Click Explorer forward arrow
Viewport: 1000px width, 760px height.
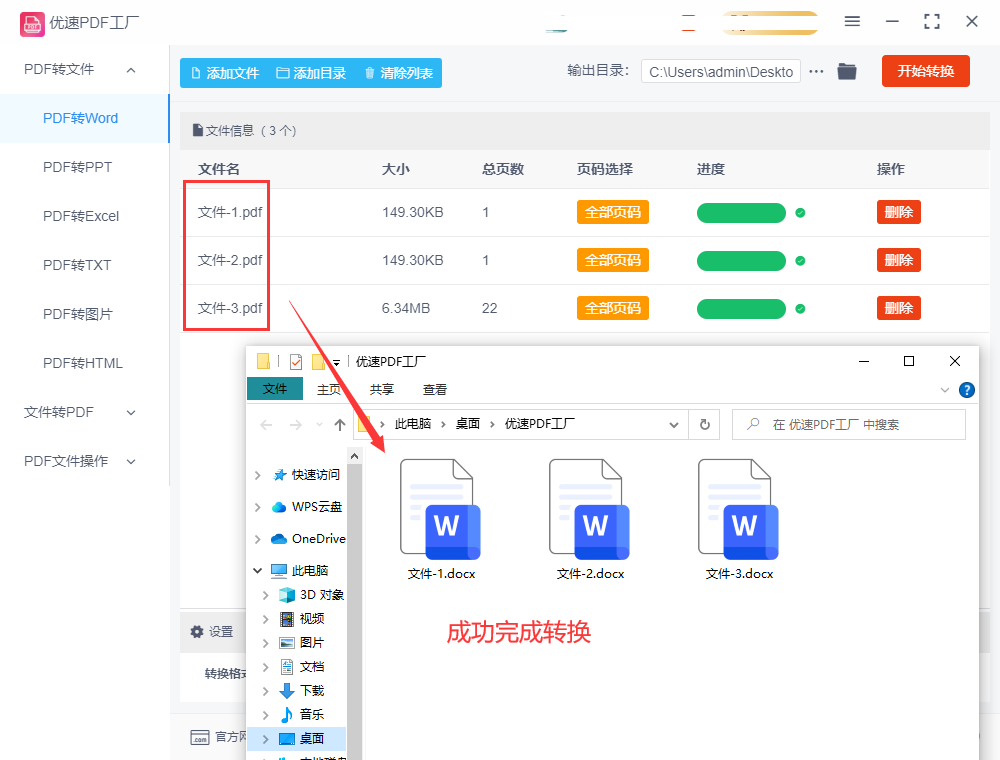295,425
